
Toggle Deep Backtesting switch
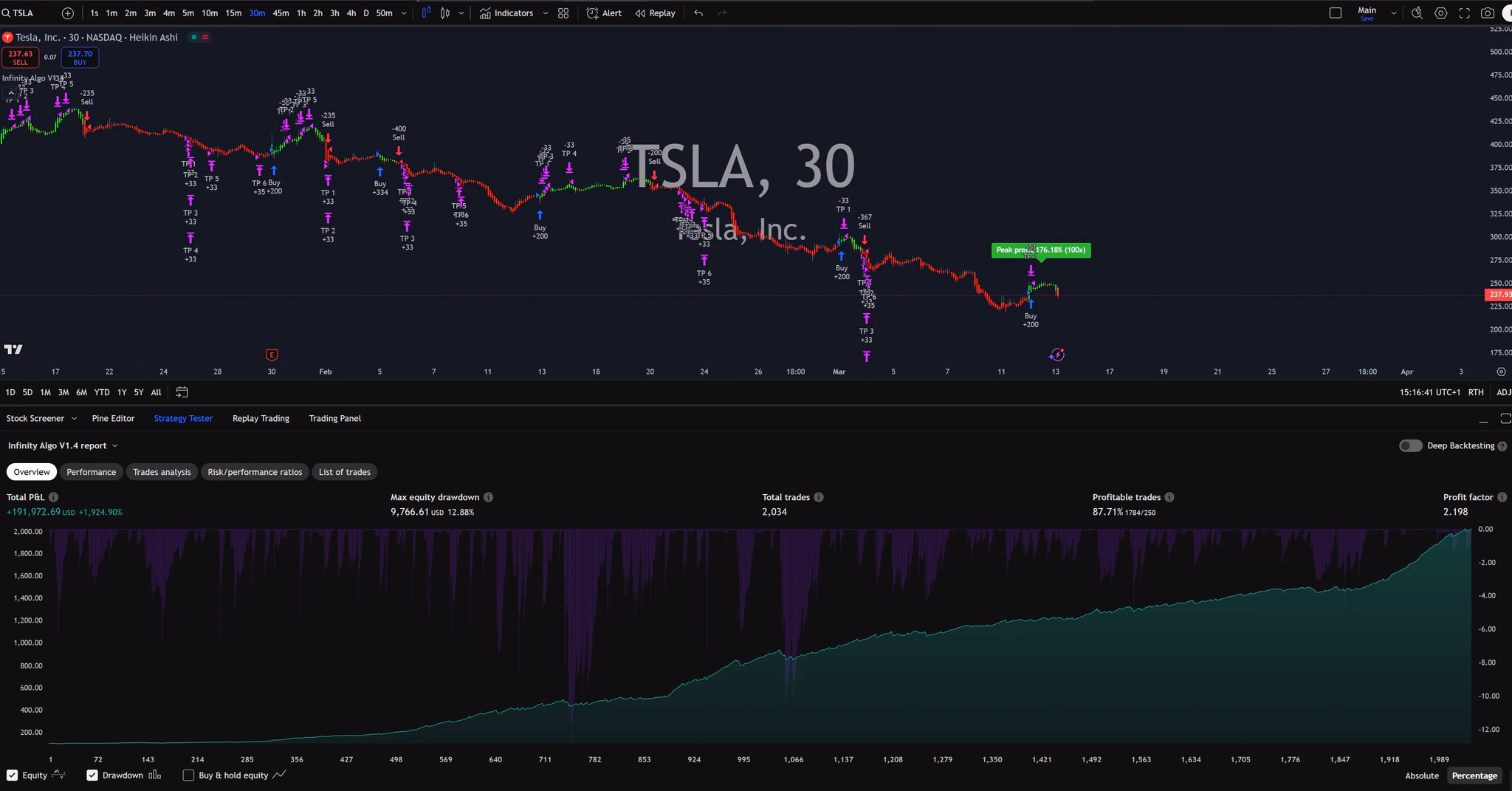[1410, 445]
